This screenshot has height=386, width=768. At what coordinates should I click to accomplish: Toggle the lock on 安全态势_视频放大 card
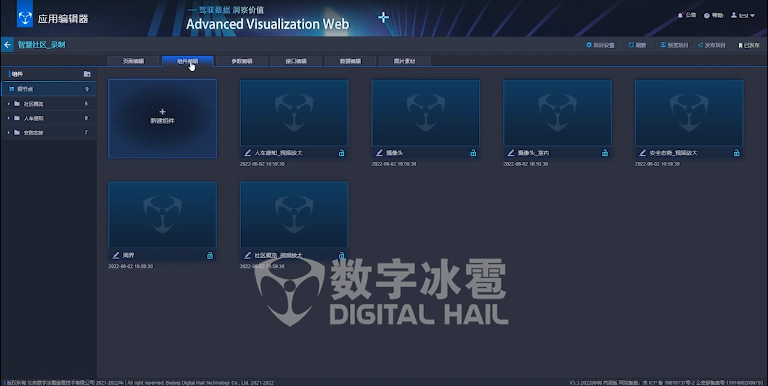736,153
